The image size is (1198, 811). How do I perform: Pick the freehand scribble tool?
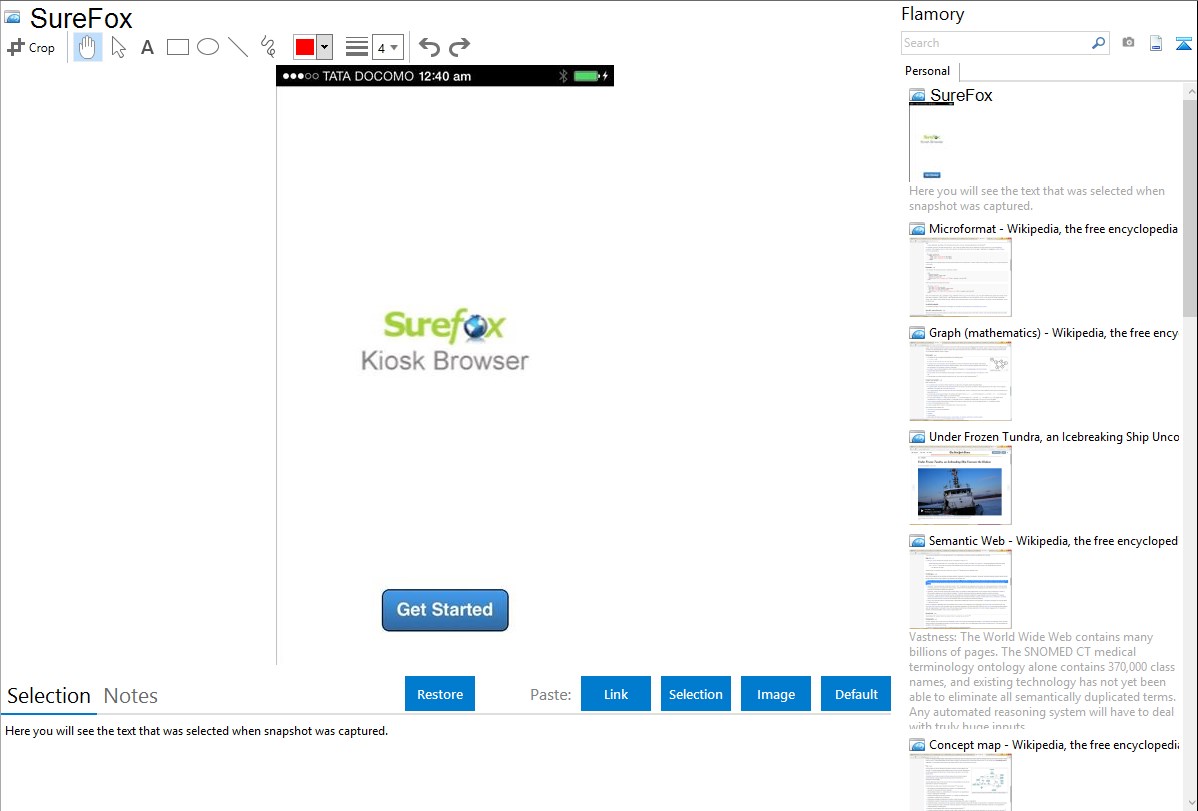[x=268, y=47]
